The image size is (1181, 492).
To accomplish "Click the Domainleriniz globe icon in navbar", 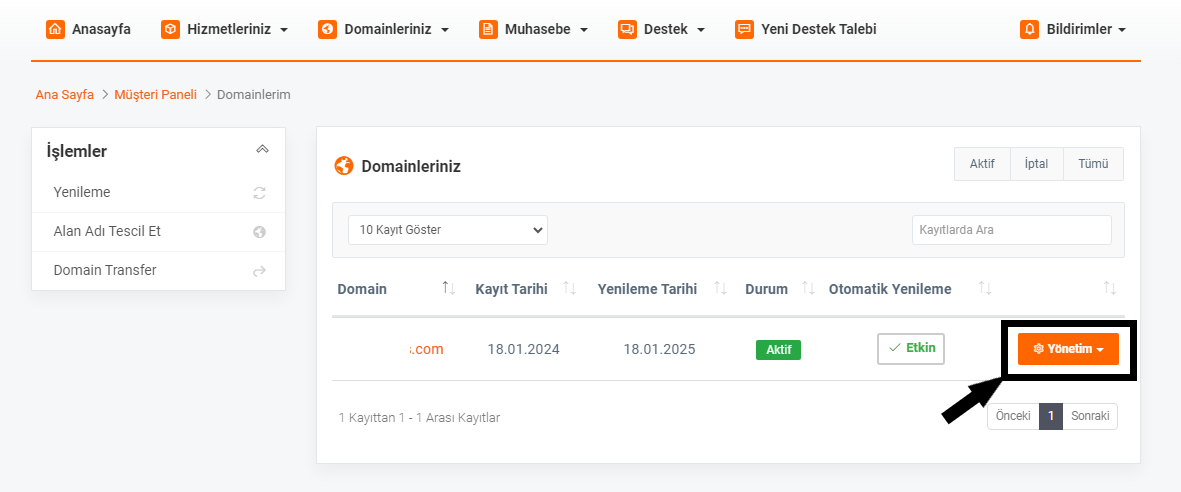I will pos(327,29).
